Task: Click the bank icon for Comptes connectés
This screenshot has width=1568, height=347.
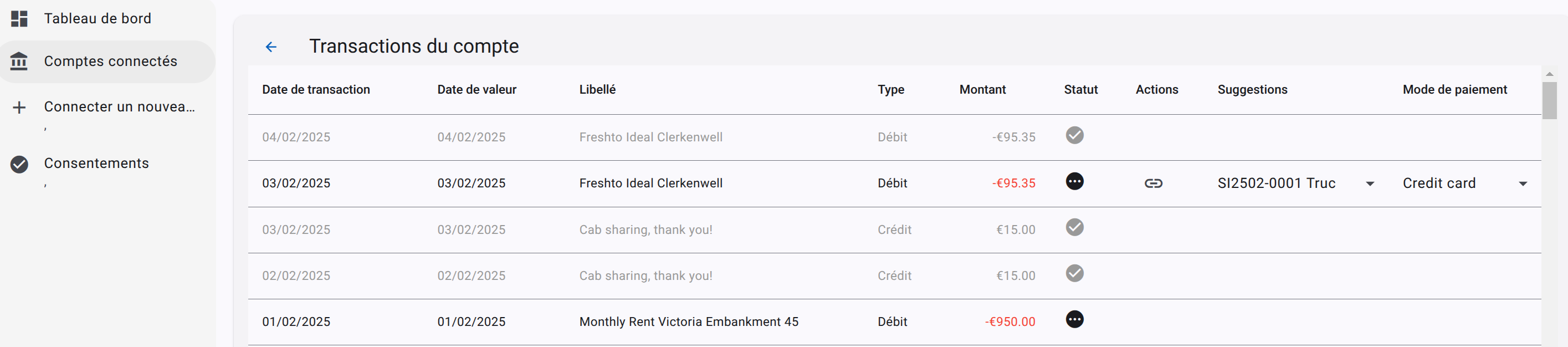Action: [x=19, y=62]
